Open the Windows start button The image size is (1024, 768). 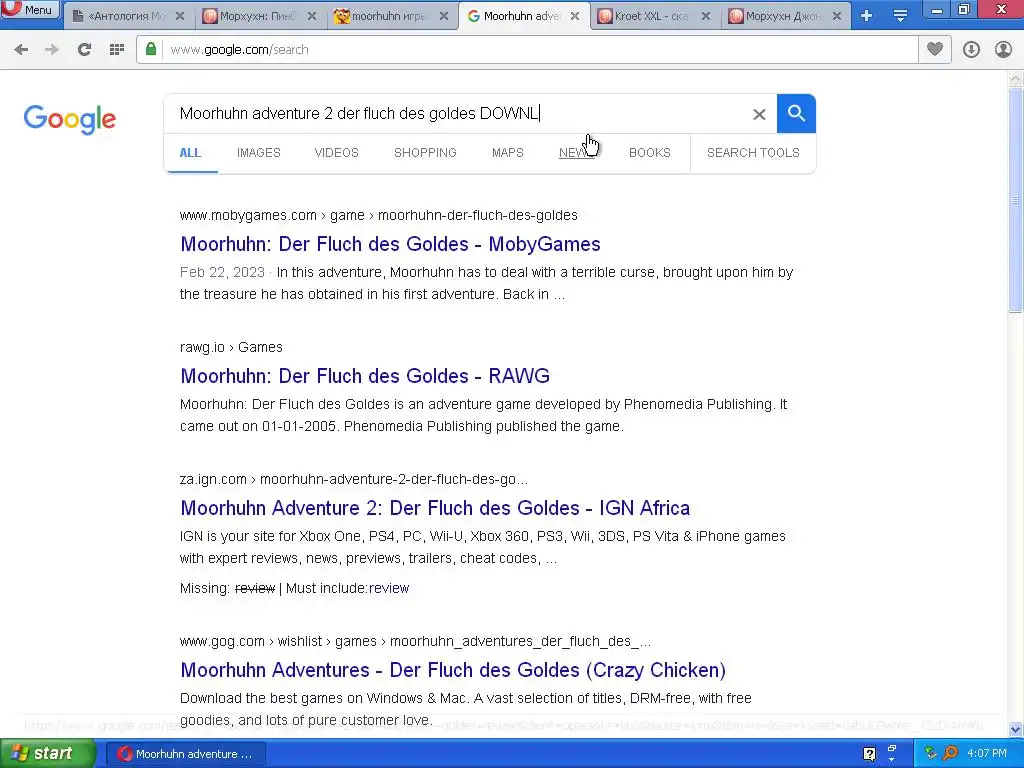(x=47, y=754)
